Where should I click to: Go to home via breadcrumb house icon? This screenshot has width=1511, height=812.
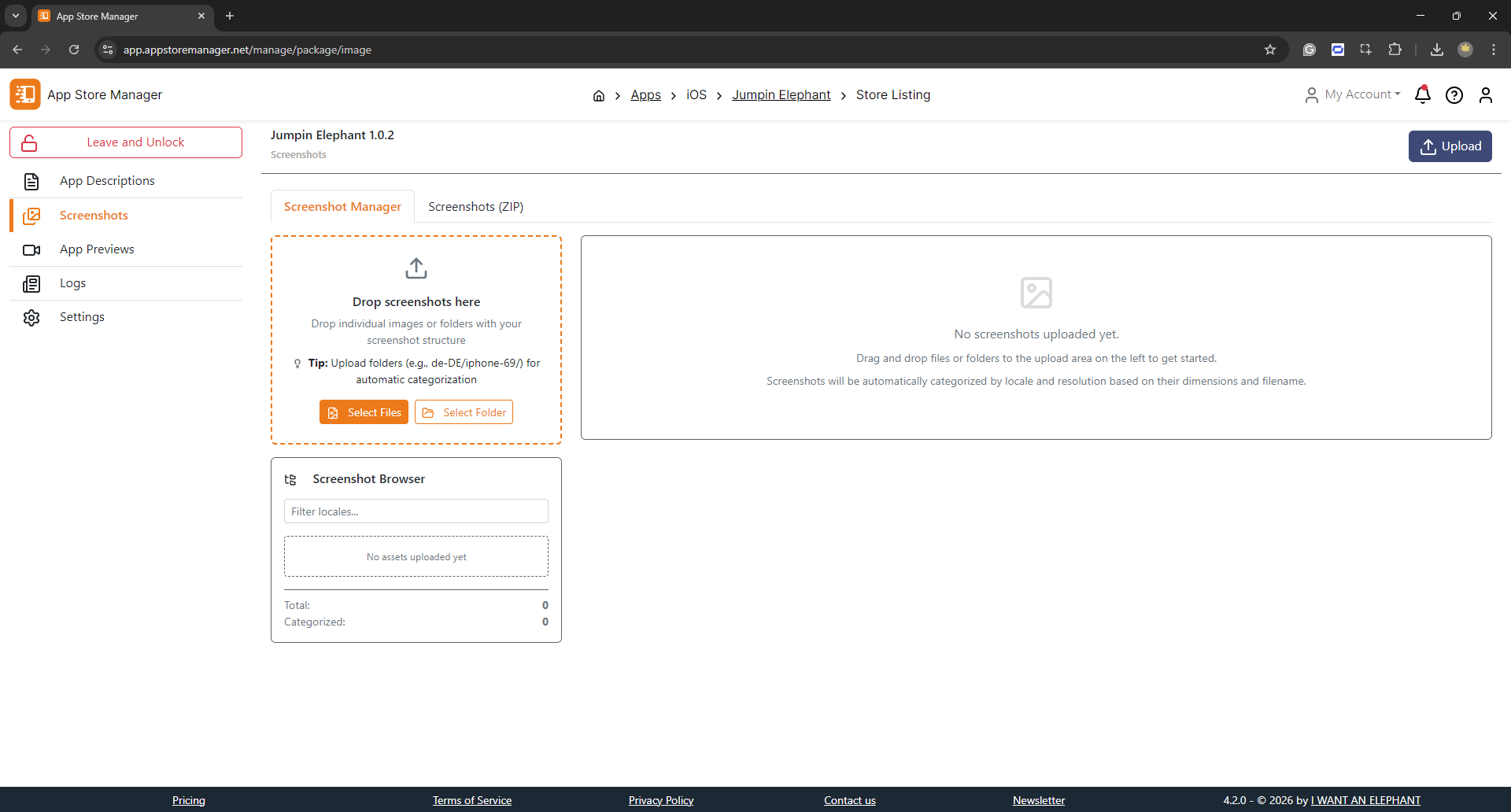pyautogui.click(x=598, y=95)
